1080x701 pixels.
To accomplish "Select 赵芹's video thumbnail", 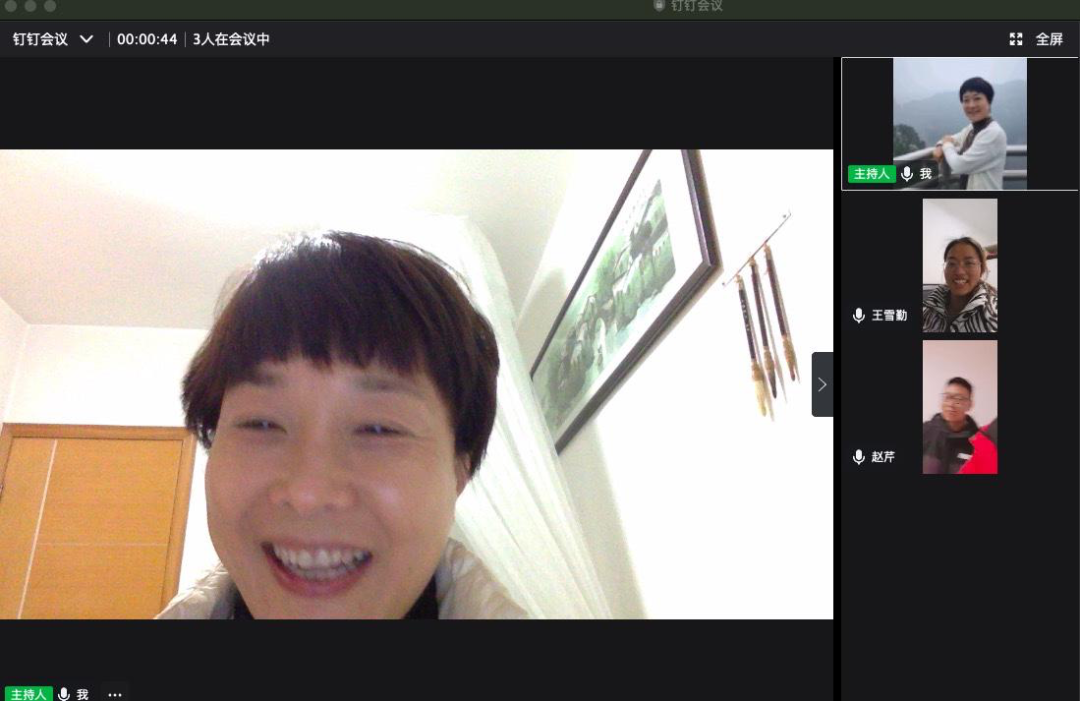I will click(959, 407).
